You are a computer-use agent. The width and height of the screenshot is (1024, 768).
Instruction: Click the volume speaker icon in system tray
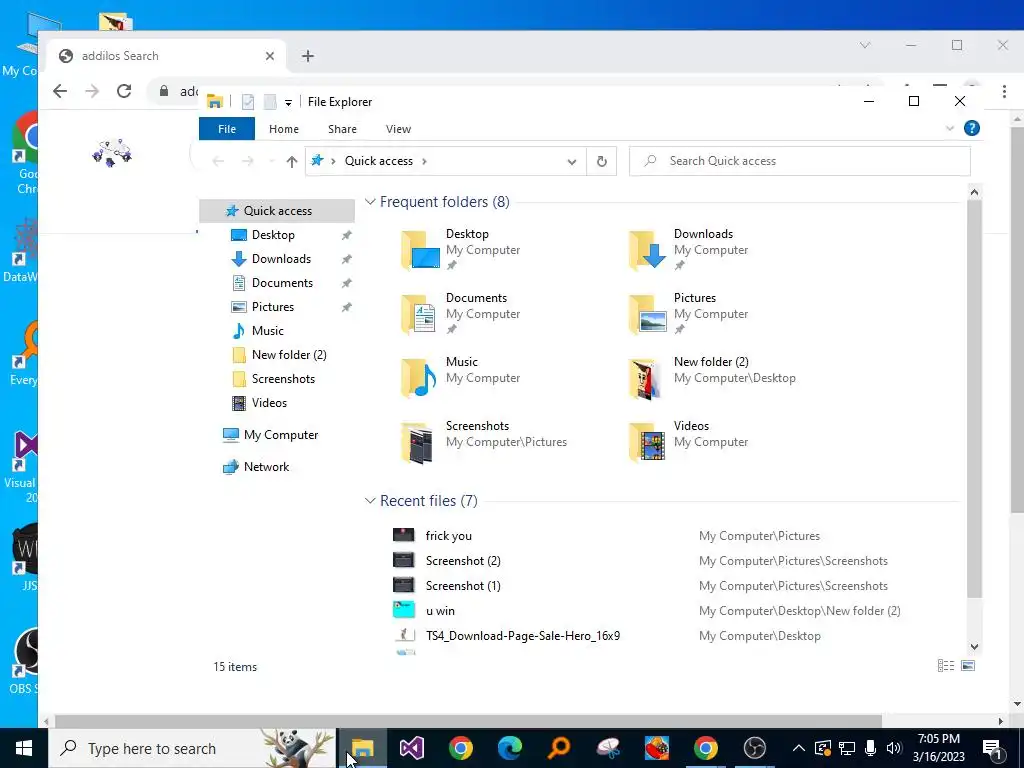[x=893, y=748]
